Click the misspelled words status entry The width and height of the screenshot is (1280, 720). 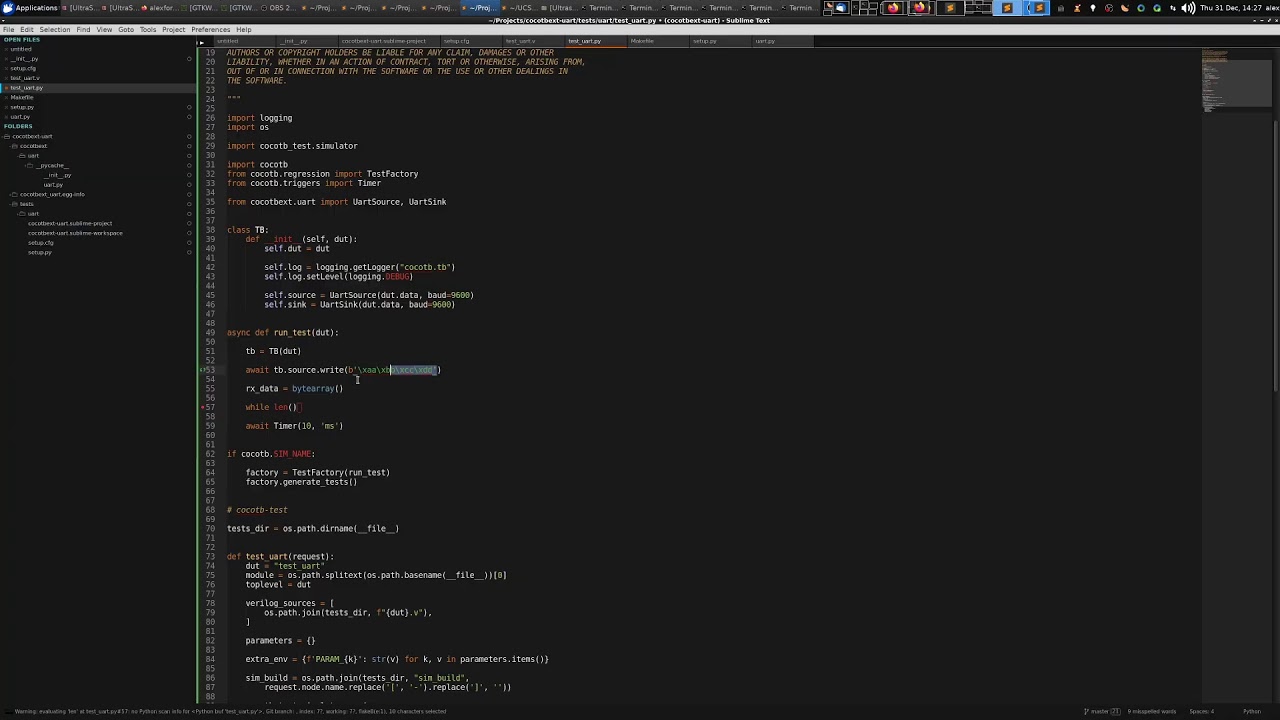coord(1154,711)
